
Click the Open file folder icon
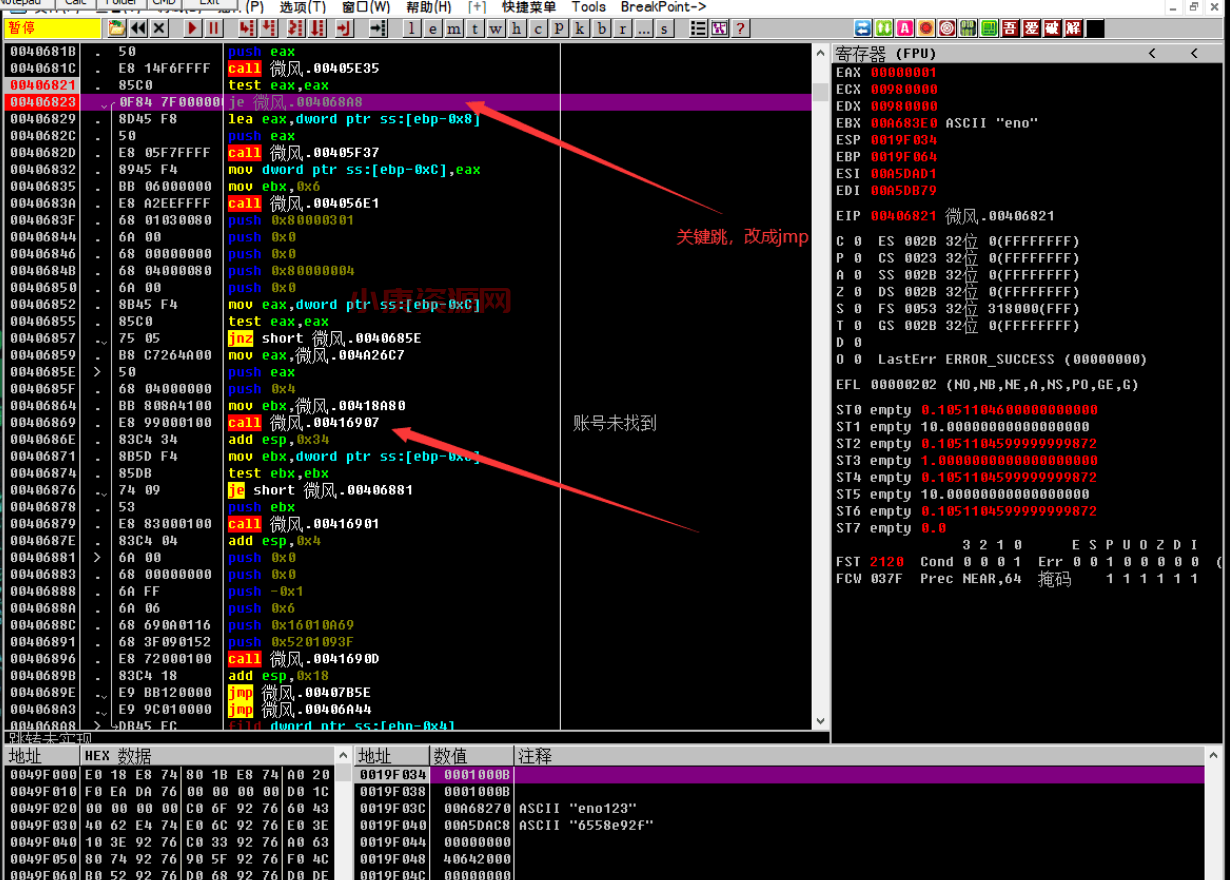click(x=117, y=29)
